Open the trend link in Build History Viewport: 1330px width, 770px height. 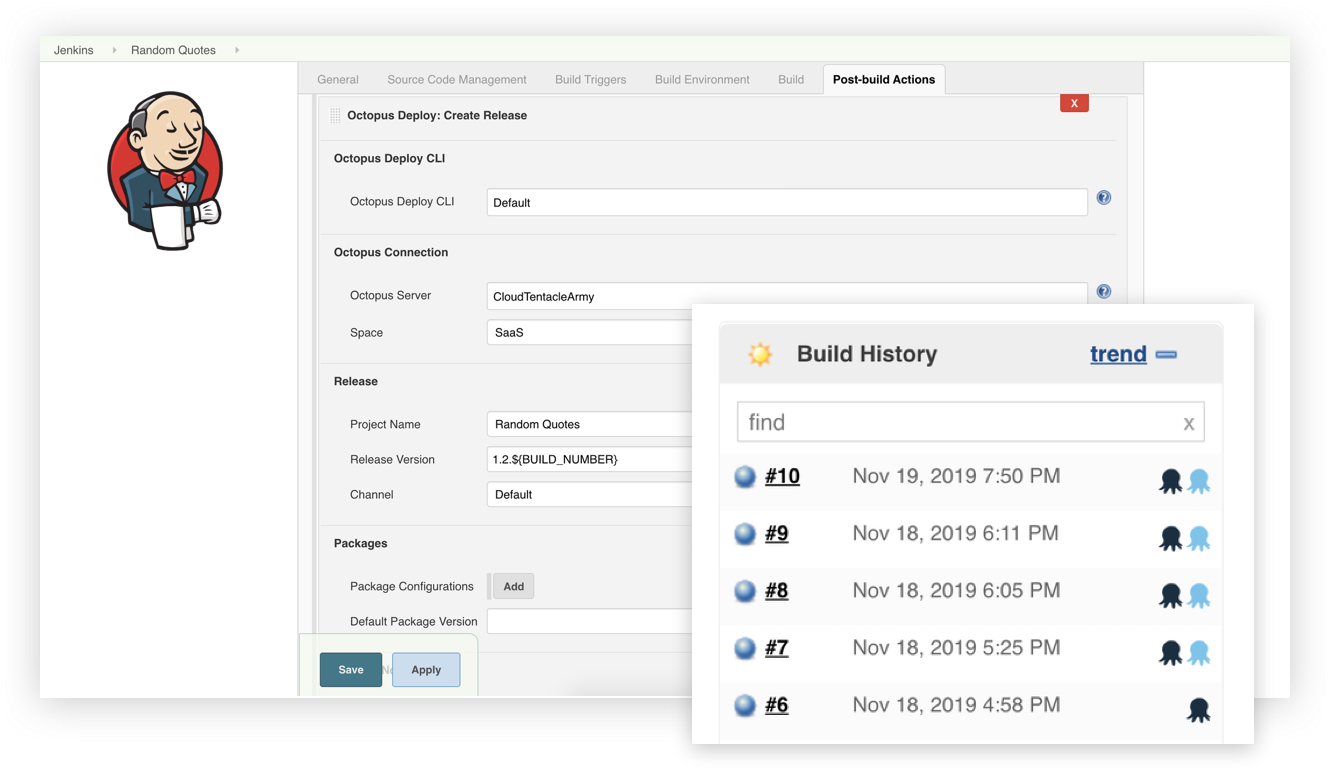pos(1118,354)
